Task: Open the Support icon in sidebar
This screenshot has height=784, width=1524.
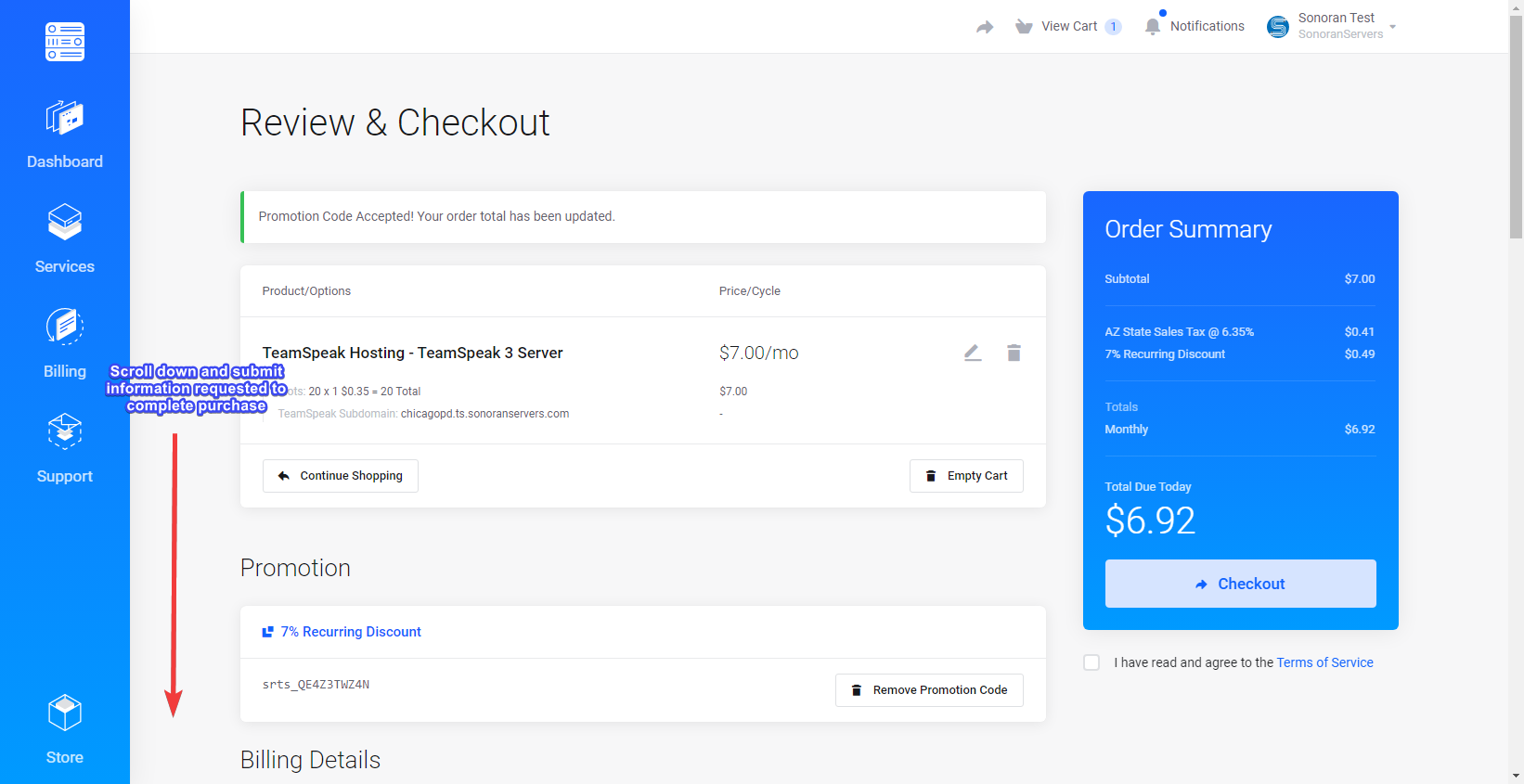Action: pos(65,431)
